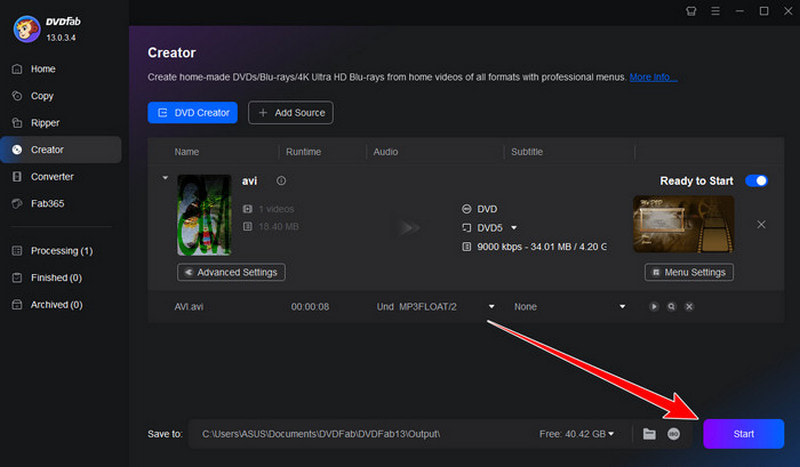
Task: Collapse the avi source entry
Action: pos(165,178)
